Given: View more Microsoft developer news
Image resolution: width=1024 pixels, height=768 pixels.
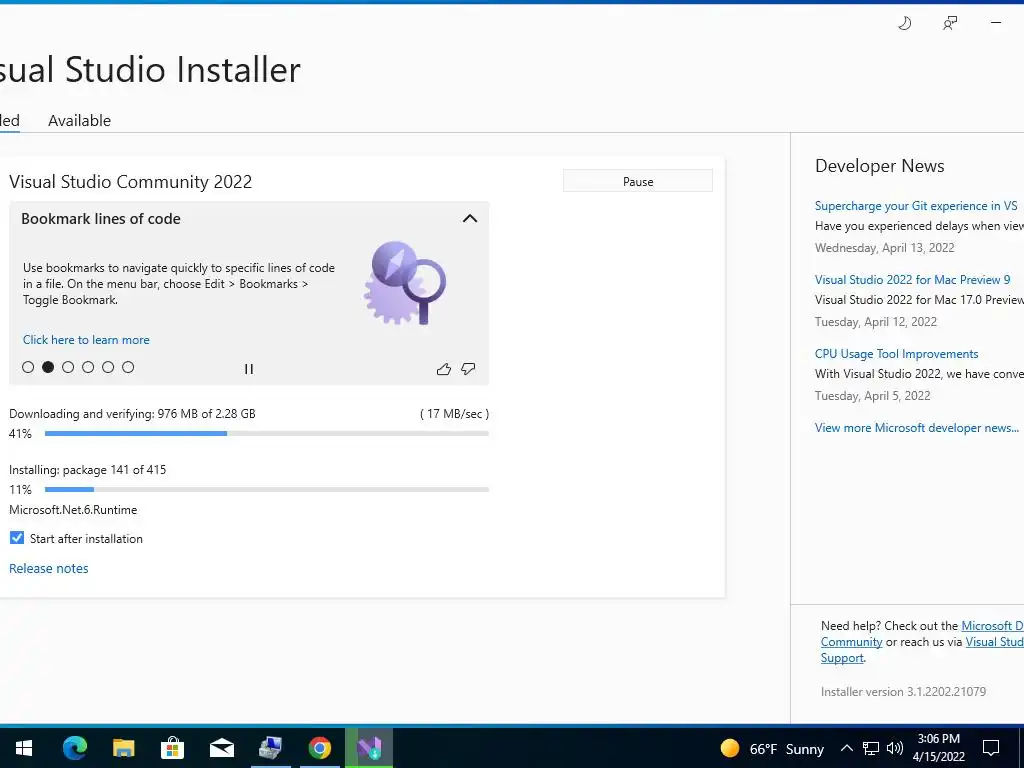Looking at the screenshot, I should pos(917,428).
